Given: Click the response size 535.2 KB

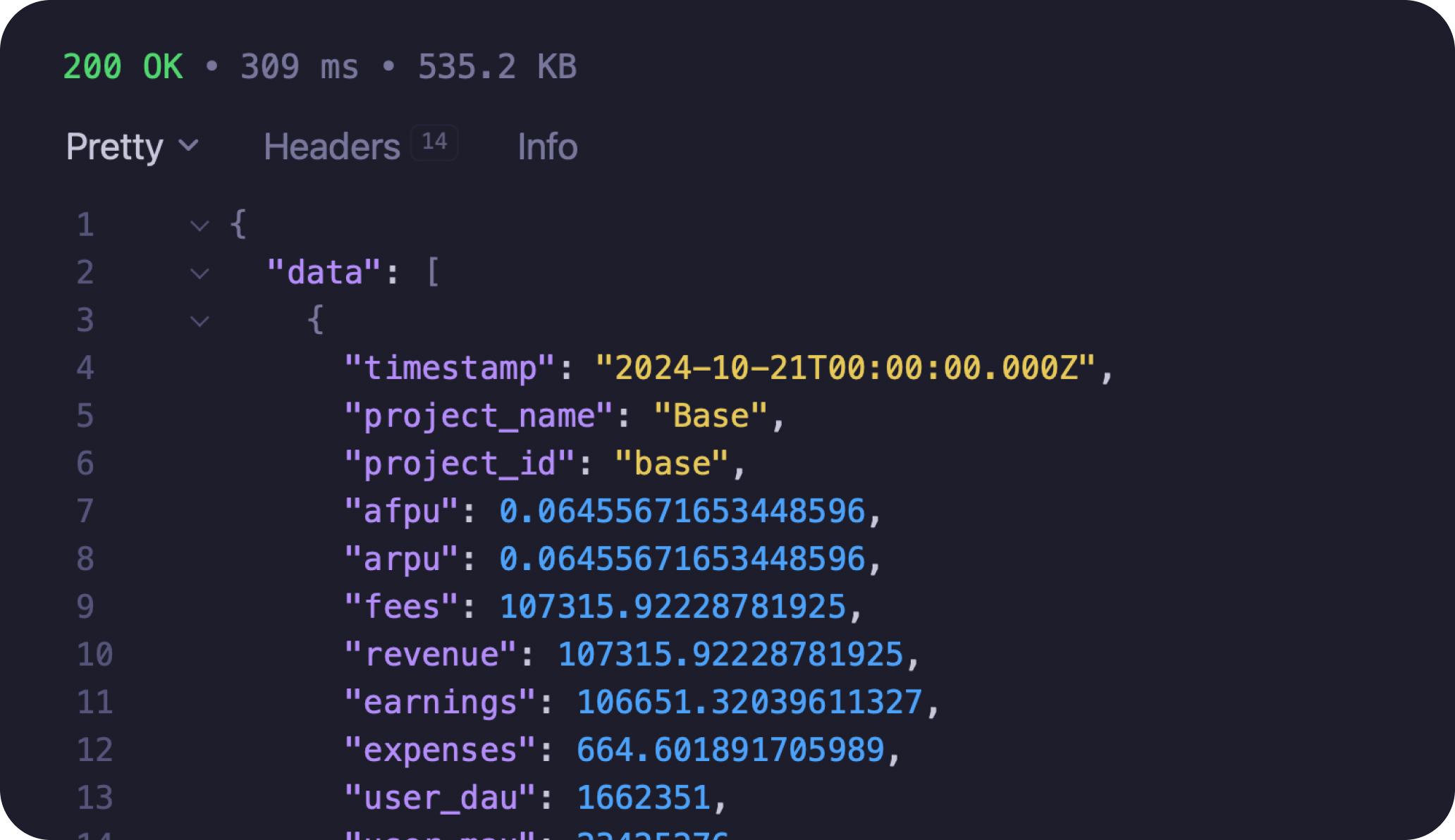Looking at the screenshot, I should click(497, 66).
